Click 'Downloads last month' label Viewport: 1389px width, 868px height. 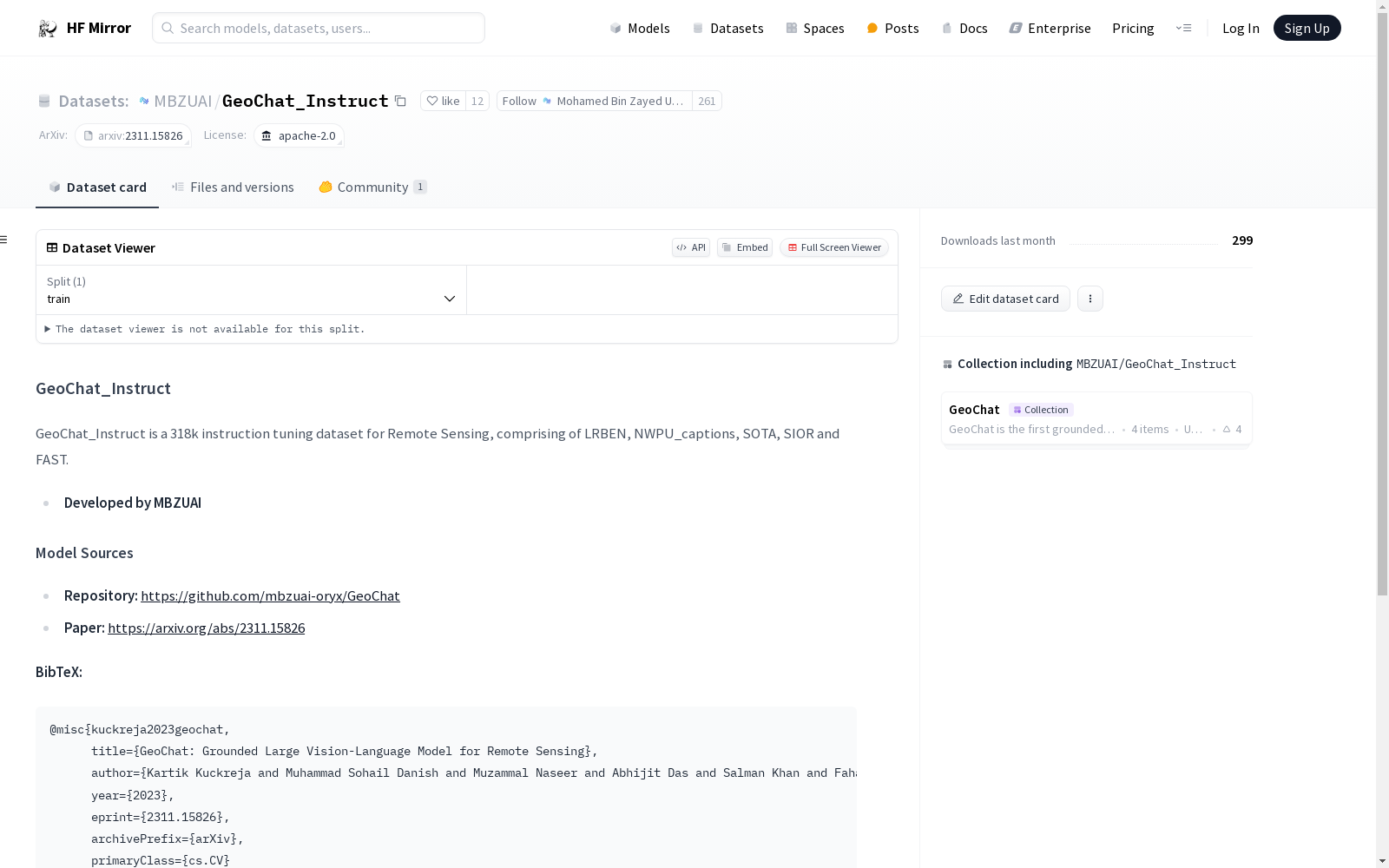click(x=998, y=240)
